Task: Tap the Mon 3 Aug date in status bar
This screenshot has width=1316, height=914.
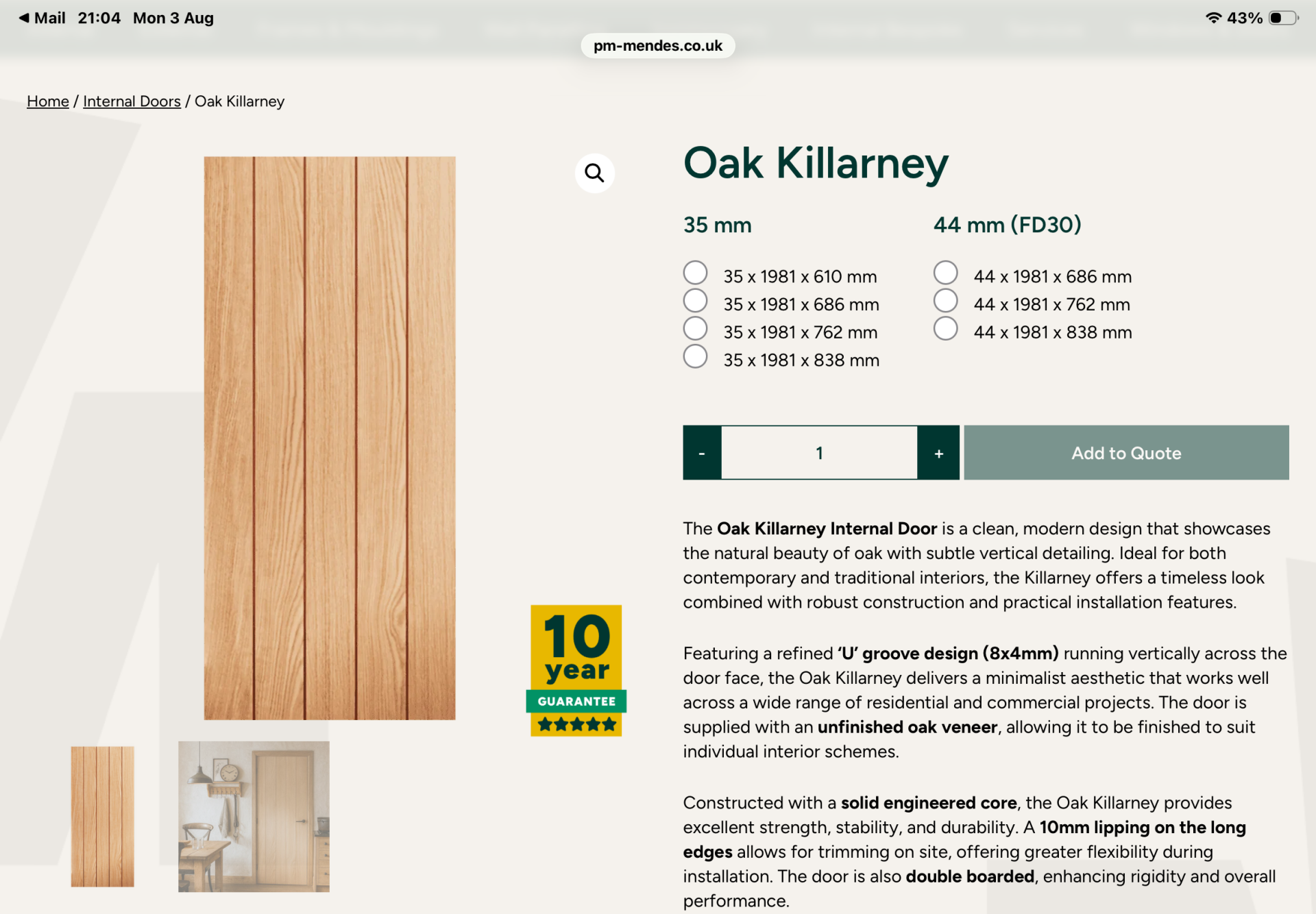Action: coord(173,18)
